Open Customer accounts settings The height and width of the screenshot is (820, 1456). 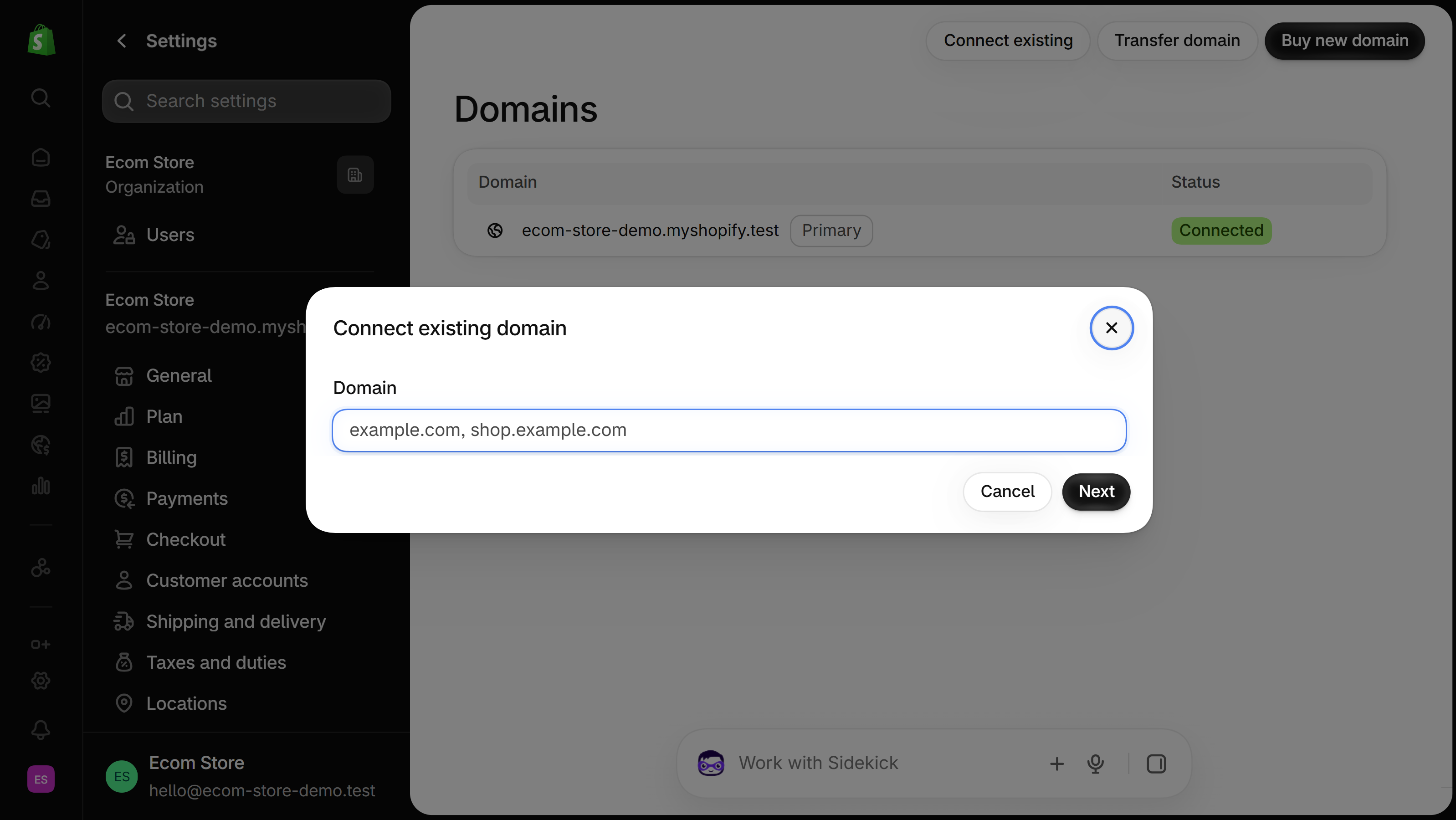[x=240, y=580]
